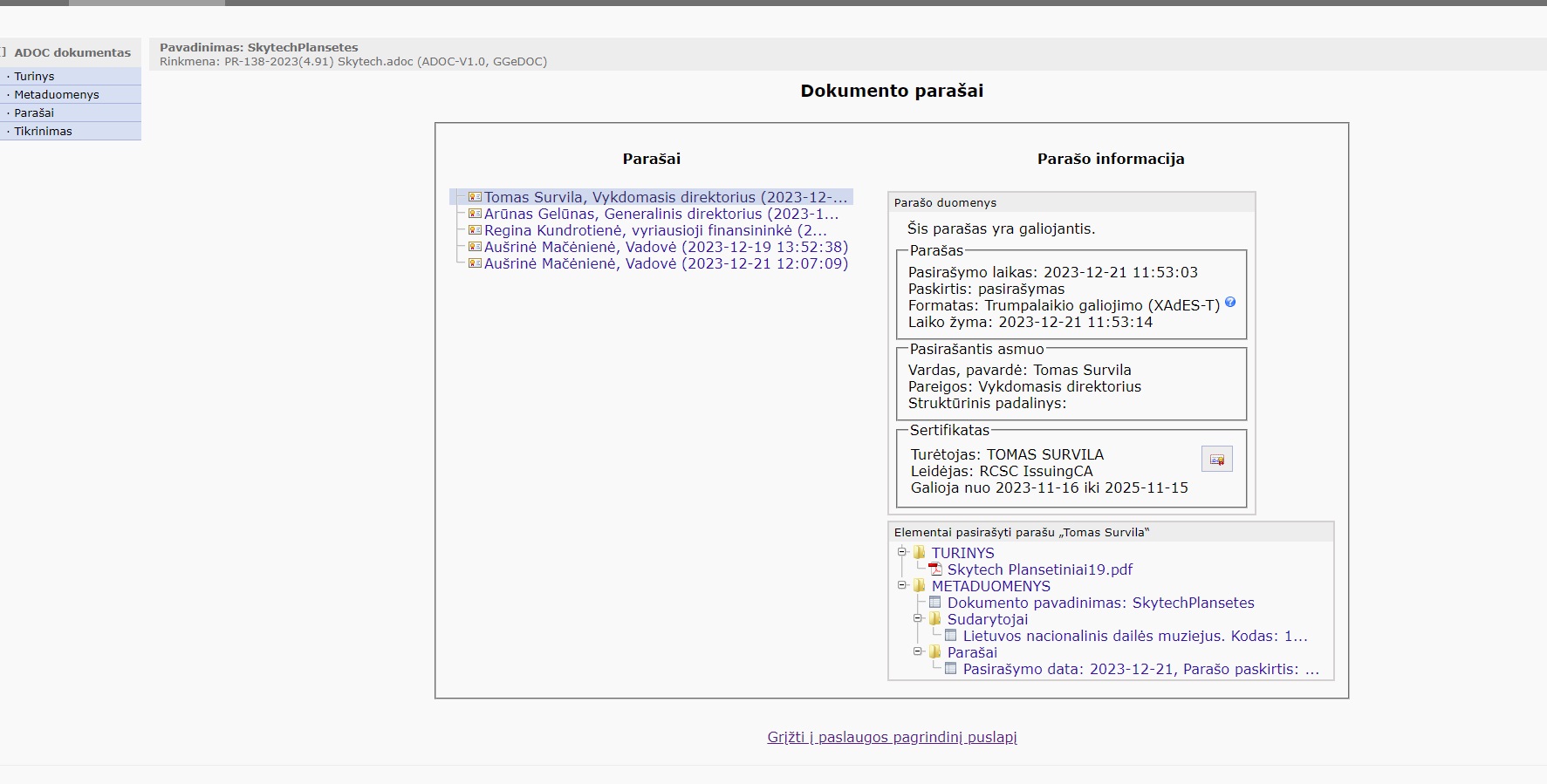
Task: Collapse the Parašai node in elements tree
Action: (x=918, y=651)
